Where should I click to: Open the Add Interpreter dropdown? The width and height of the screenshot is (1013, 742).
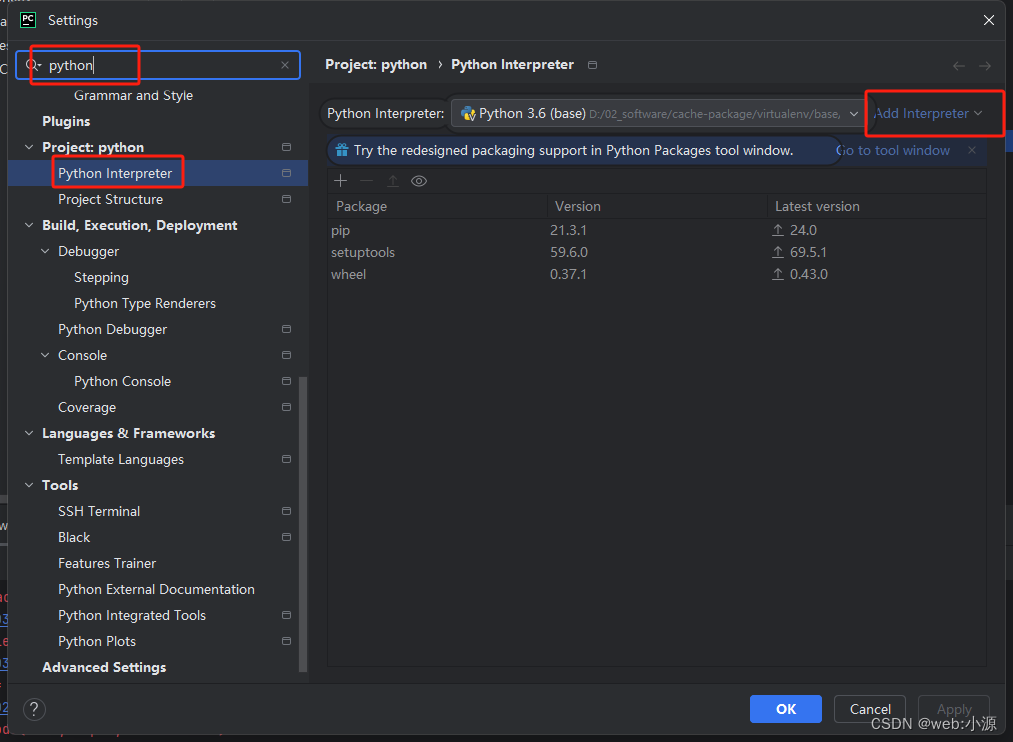point(928,114)
